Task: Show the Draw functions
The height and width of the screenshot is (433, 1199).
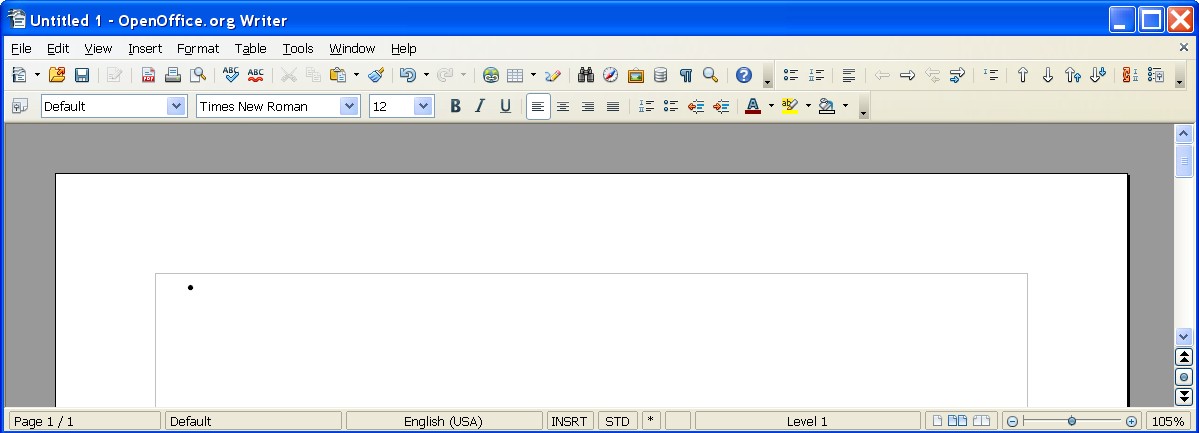Action: tap(553, 75)
